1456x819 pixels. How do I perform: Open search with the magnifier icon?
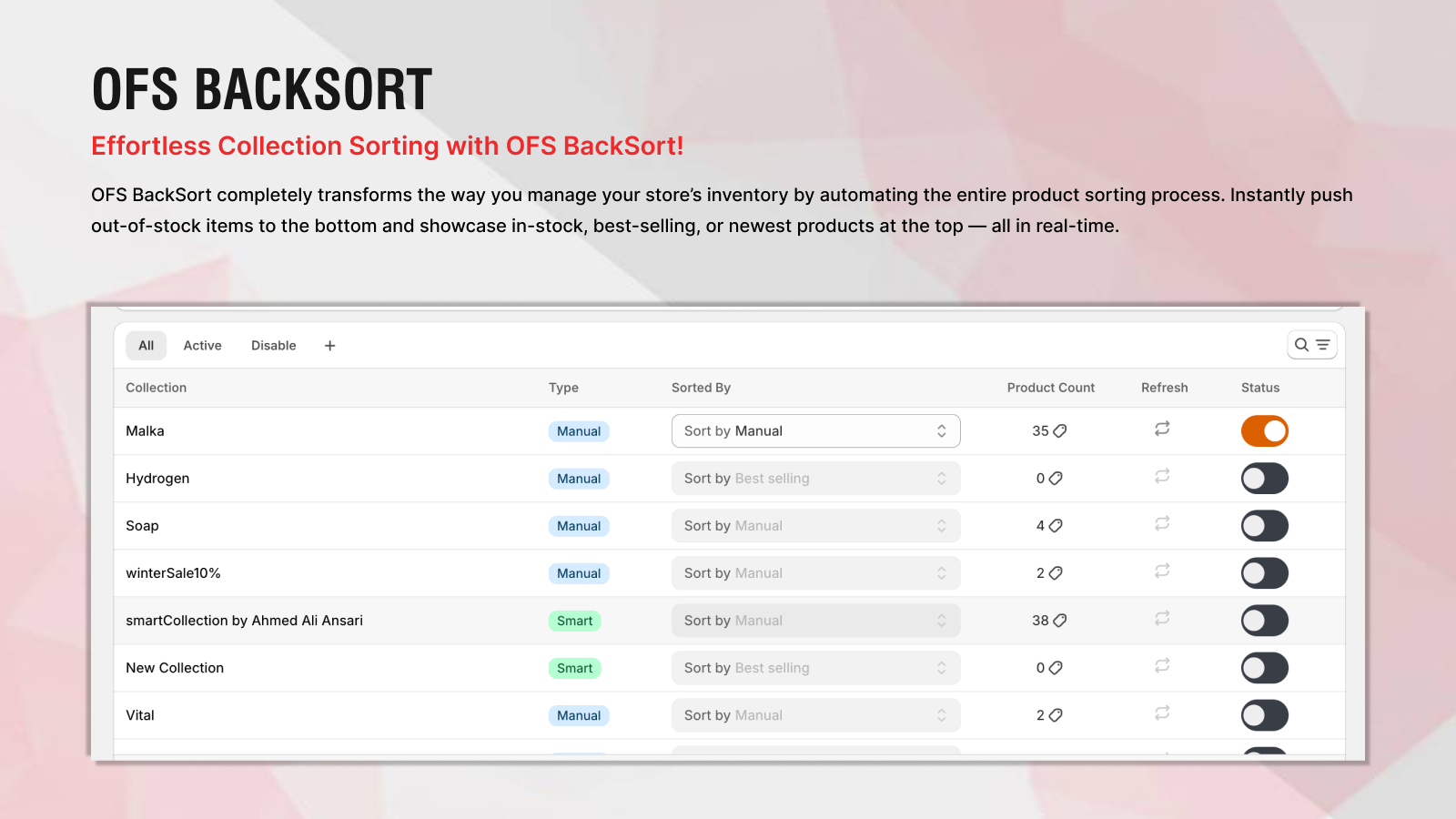coord(1300,345)
